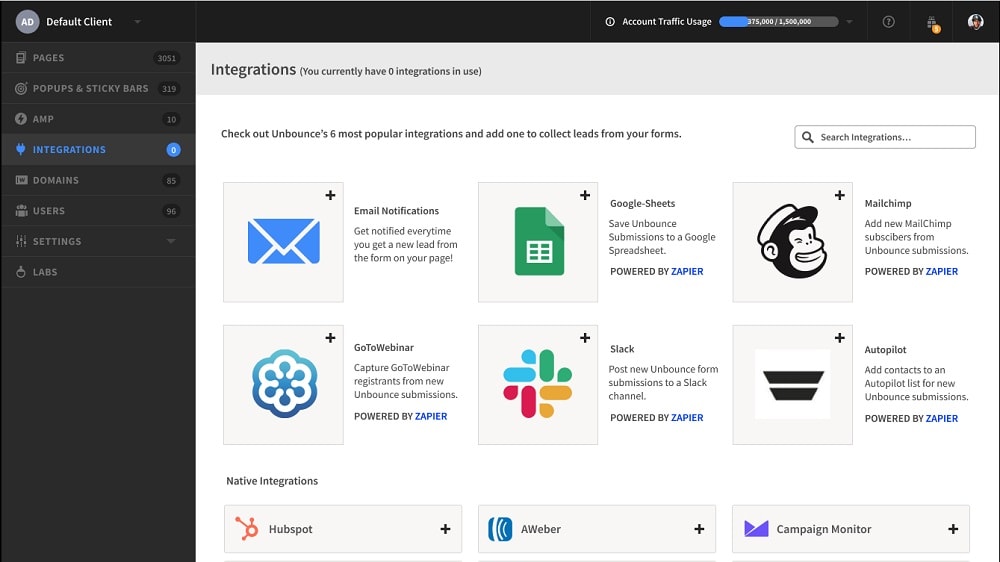Open Popups & Sticky Bars section
1000x562 pixels.
pos(98,89)
